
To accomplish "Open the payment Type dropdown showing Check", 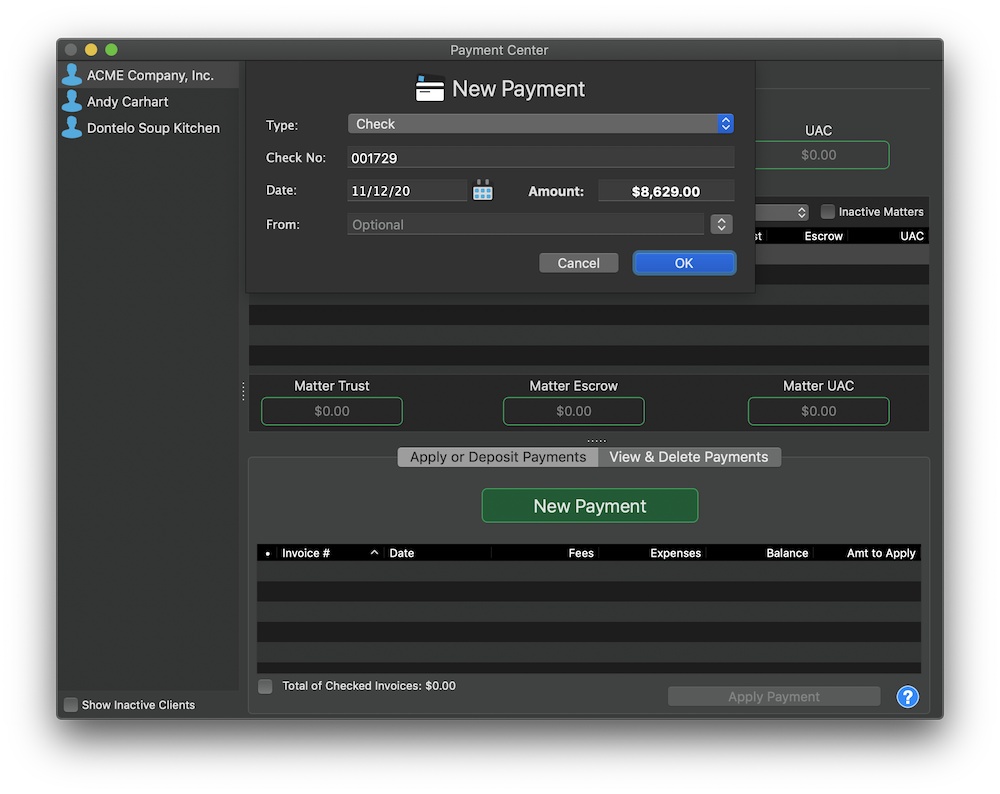I will [x=541, y=124].
